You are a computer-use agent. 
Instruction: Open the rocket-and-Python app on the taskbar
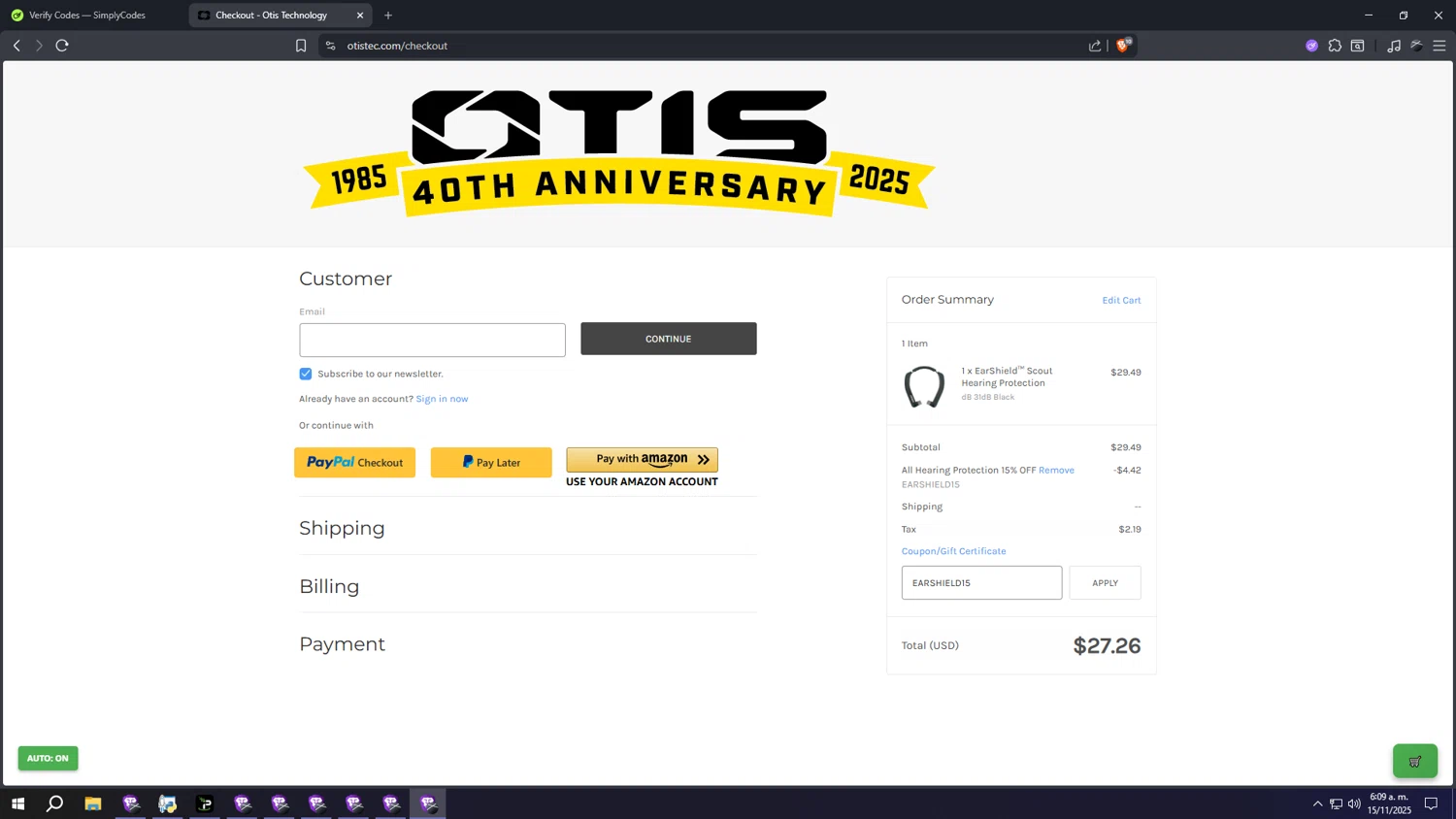168,803
